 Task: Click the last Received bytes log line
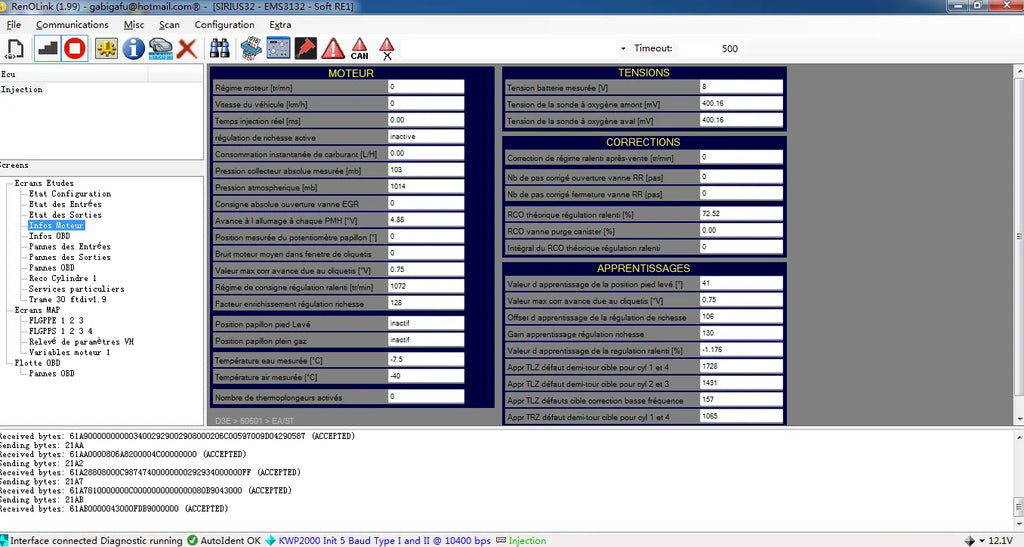114,508
